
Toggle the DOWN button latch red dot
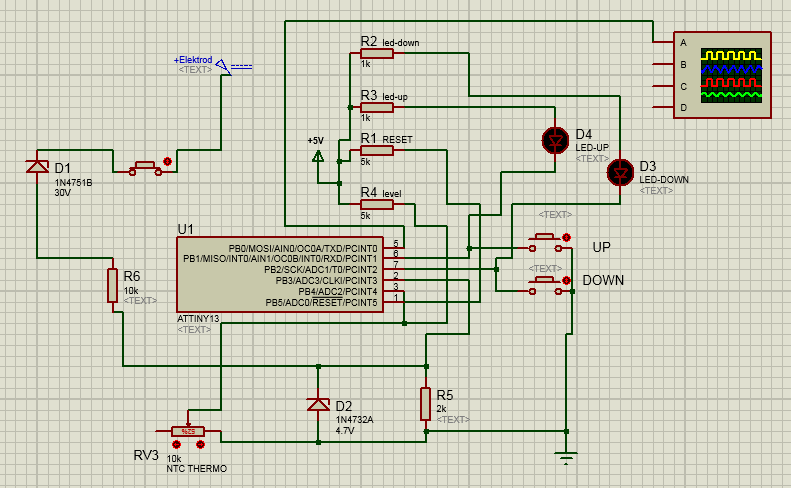tap(567, 280)
